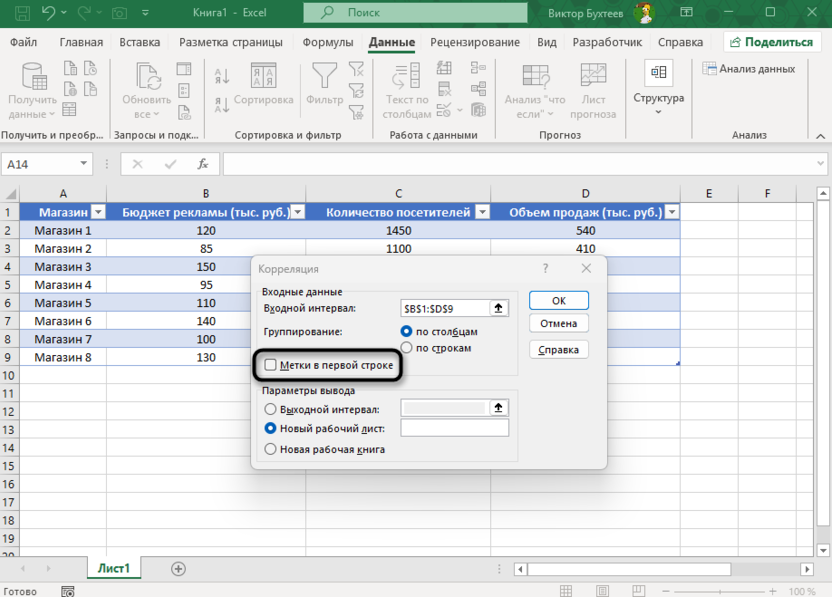
Task: Click the Входной интервал range field
Action: click(x=443, y=309)
